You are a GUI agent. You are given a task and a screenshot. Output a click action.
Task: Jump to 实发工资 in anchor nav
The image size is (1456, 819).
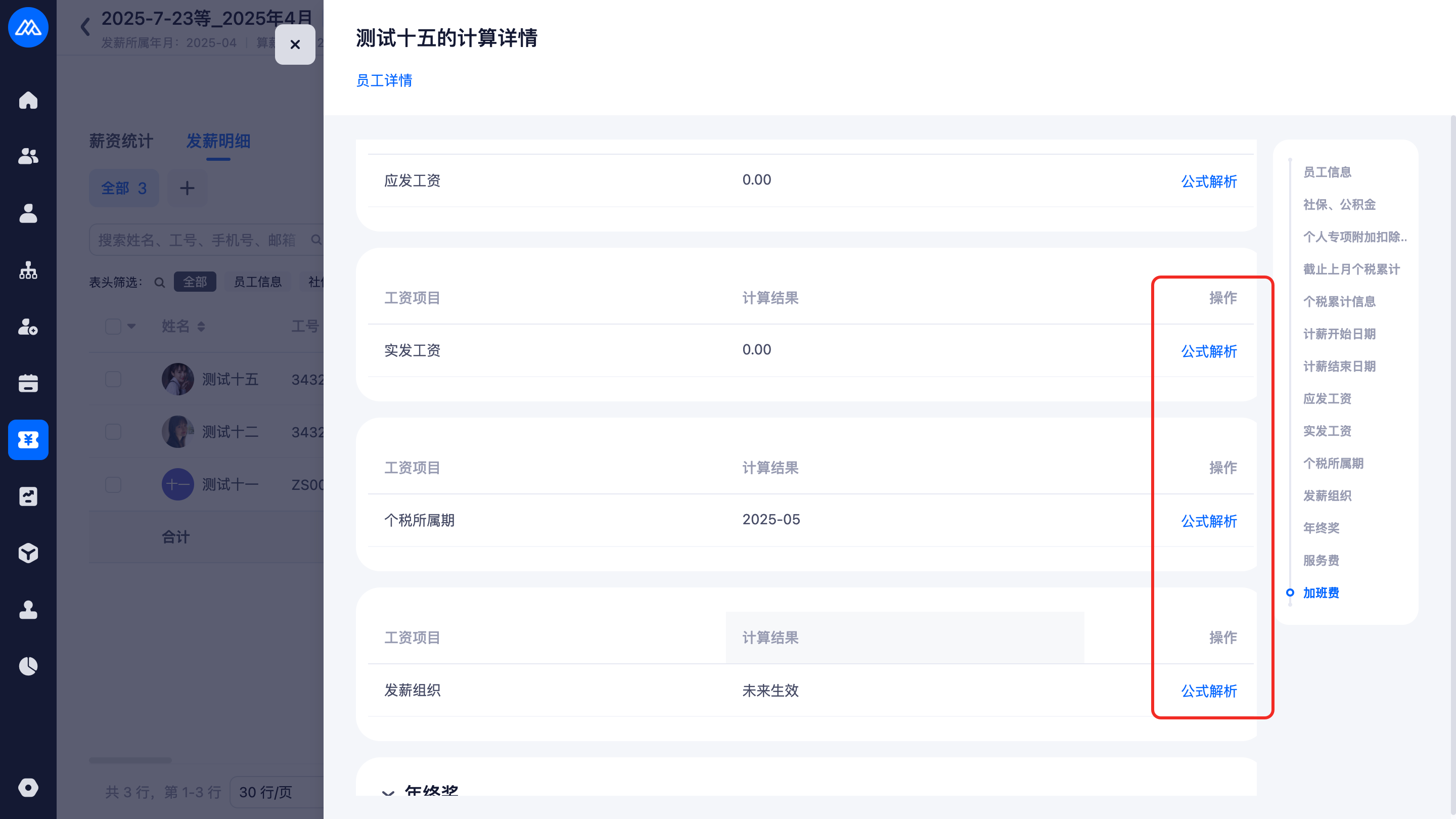coord(1327,431)
